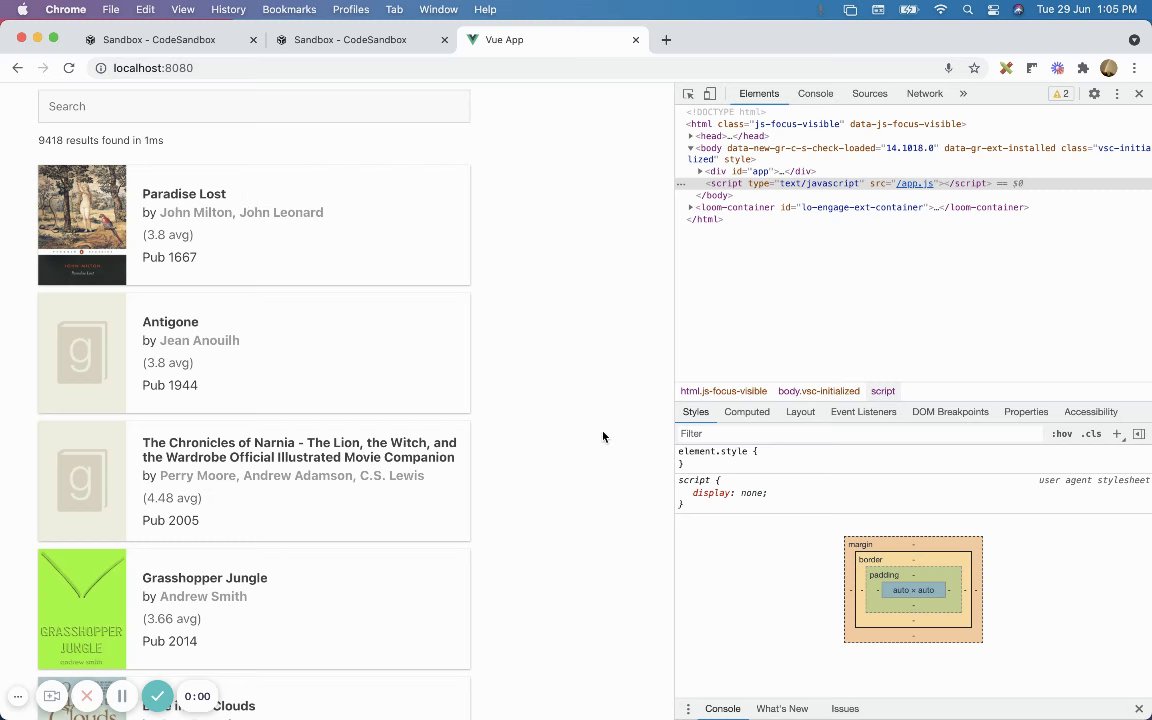Open the Accessibility tab
The width and height of the screenshot is (1152, 720).
[1090, 412]
